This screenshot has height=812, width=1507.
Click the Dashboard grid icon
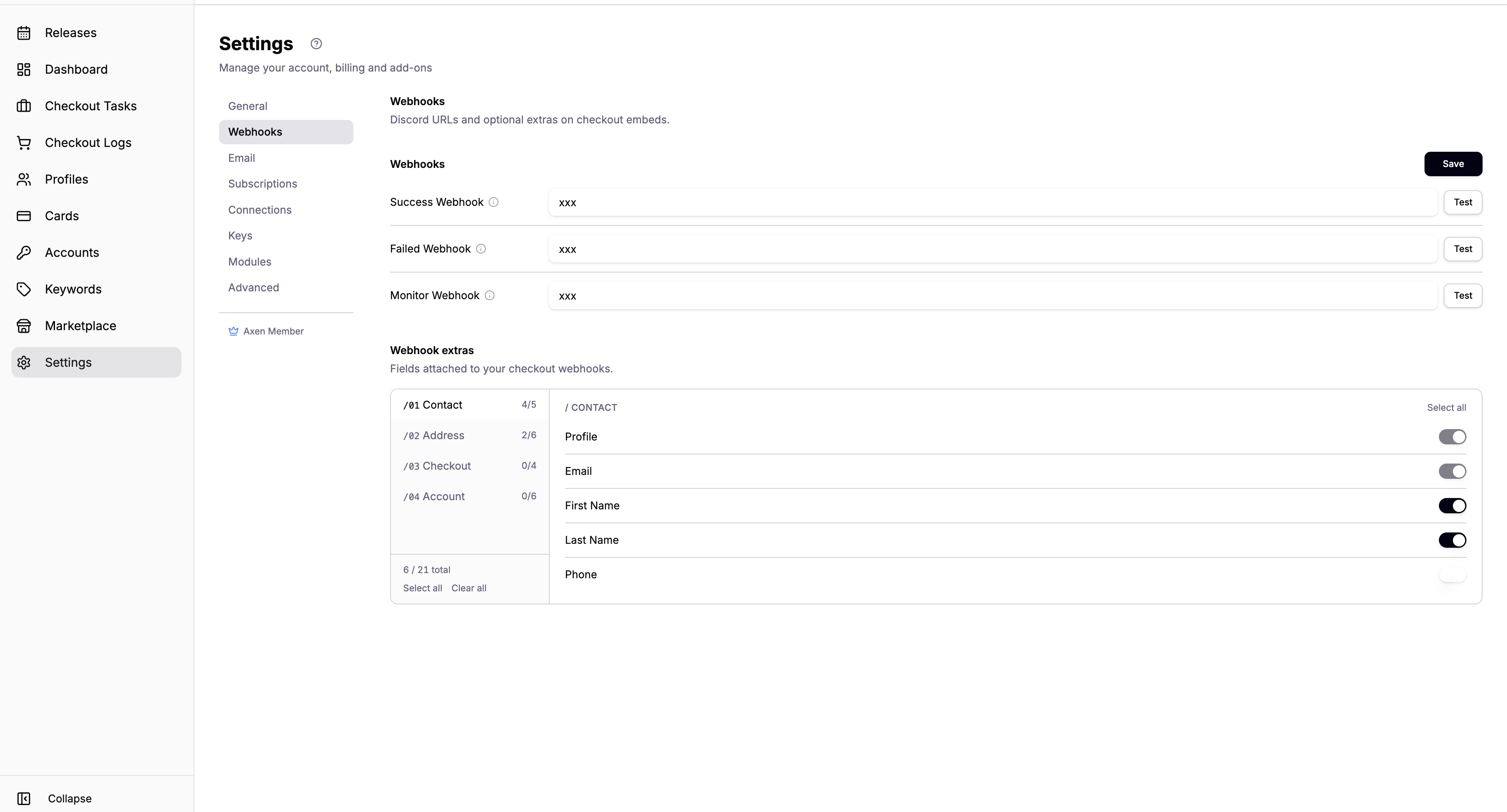click(24, 70)
